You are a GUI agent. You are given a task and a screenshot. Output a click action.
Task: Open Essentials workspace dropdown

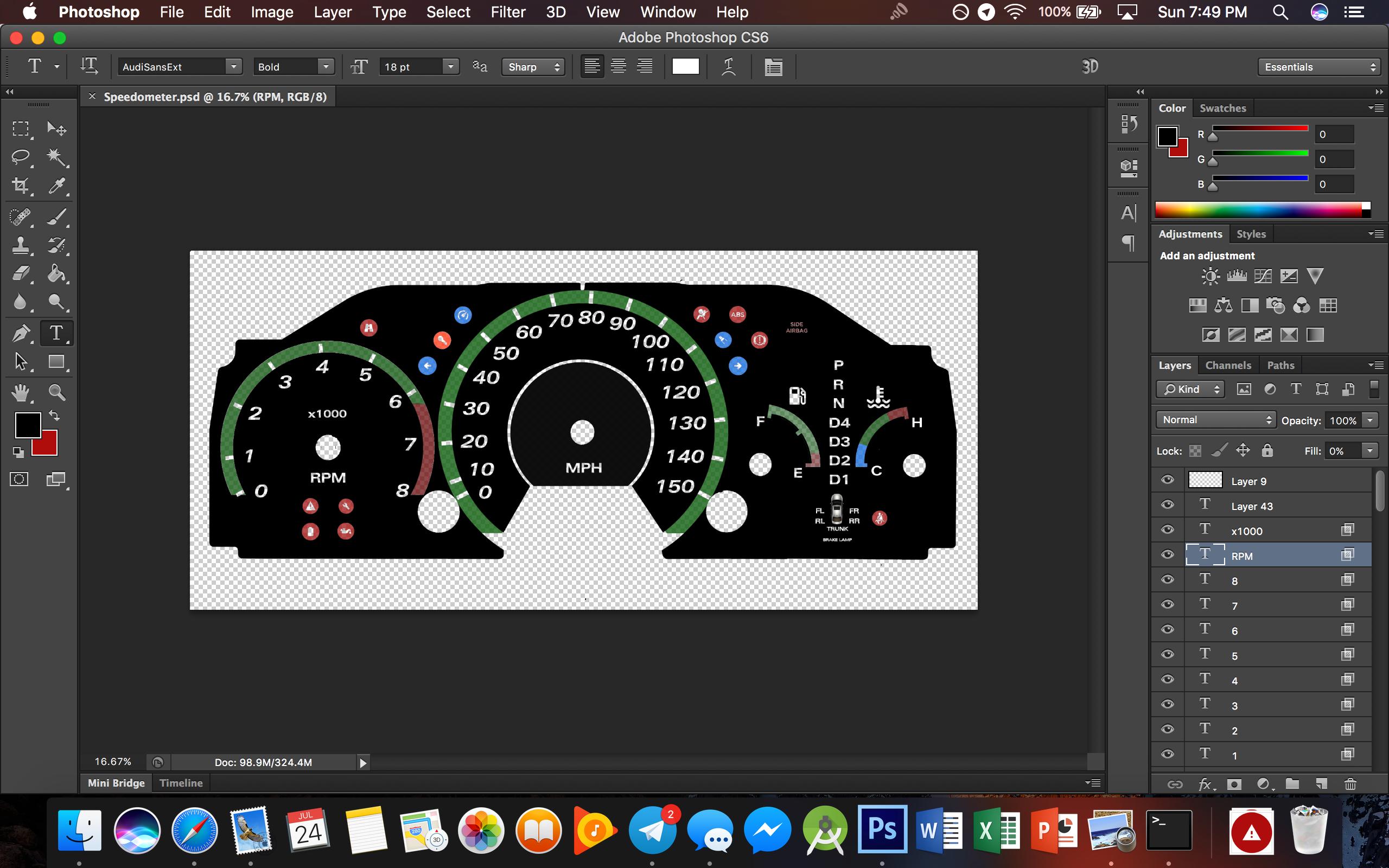tap(1319, 67)
